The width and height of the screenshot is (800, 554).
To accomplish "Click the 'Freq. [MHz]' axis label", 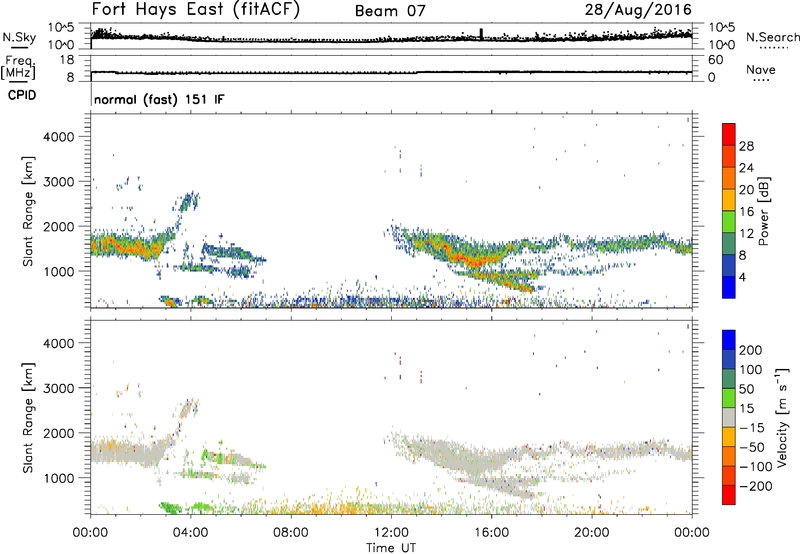I will (x=18, y=68).
